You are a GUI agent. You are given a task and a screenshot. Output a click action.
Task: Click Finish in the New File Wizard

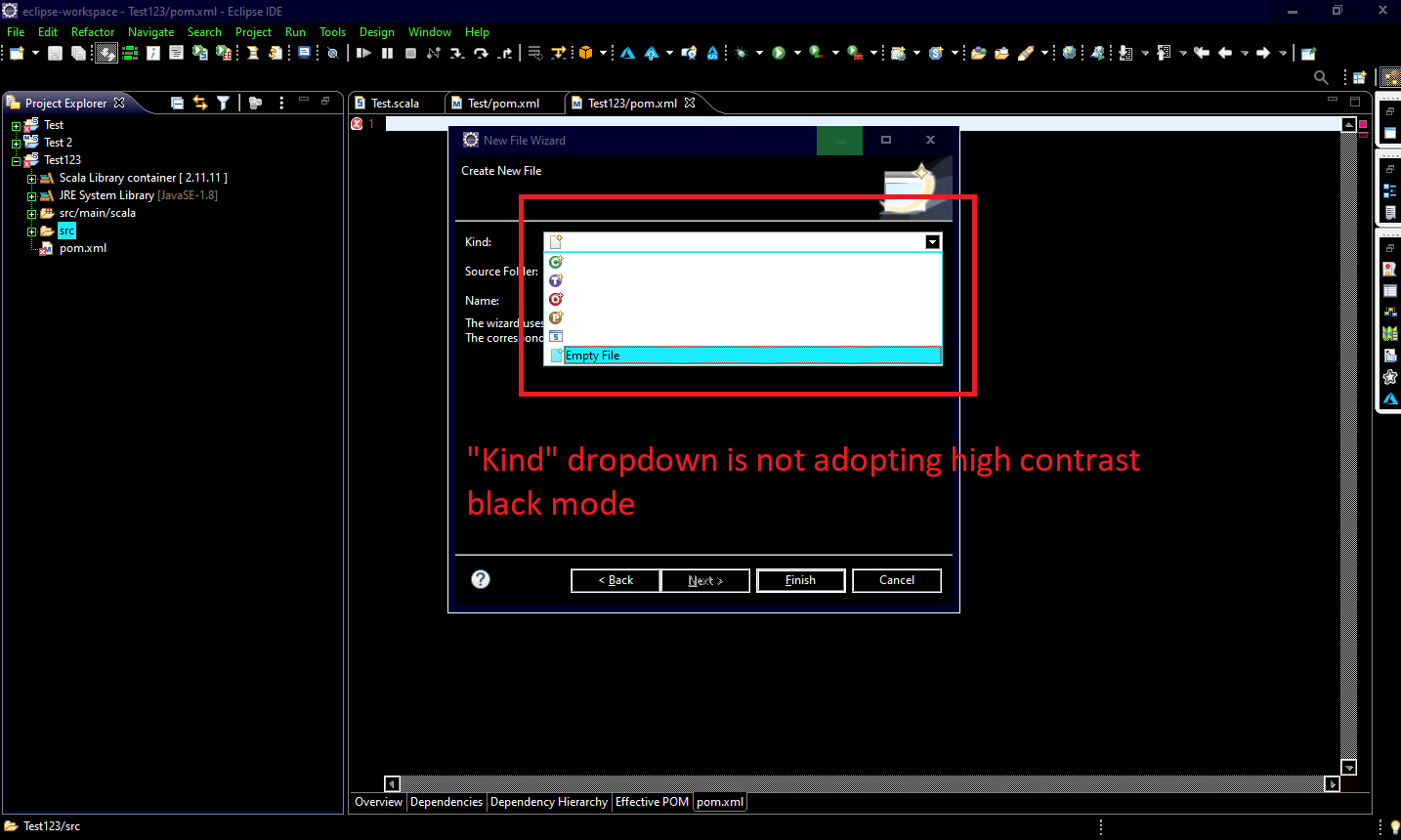800,579
